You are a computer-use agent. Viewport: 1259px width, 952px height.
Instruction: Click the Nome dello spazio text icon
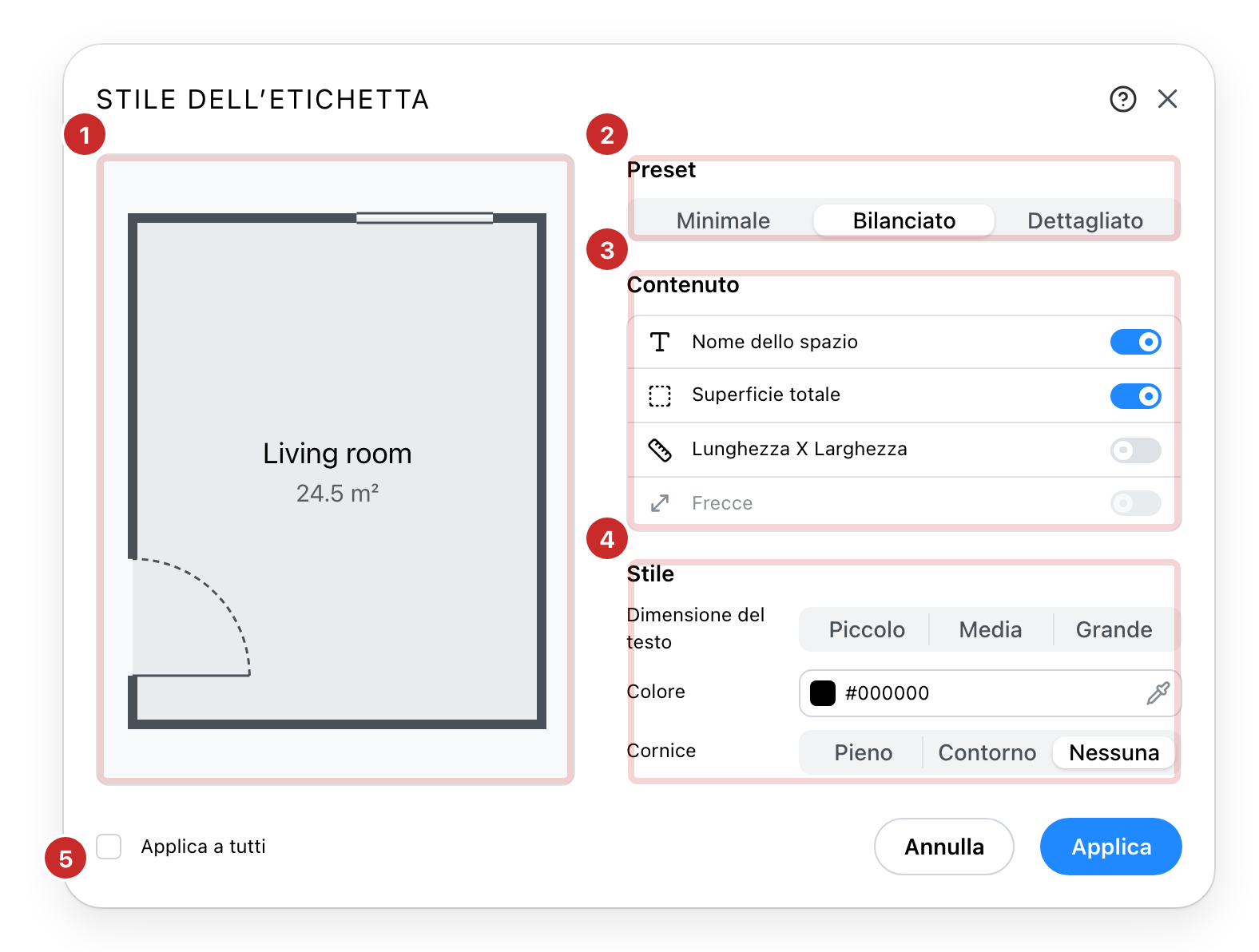point(659,342)
